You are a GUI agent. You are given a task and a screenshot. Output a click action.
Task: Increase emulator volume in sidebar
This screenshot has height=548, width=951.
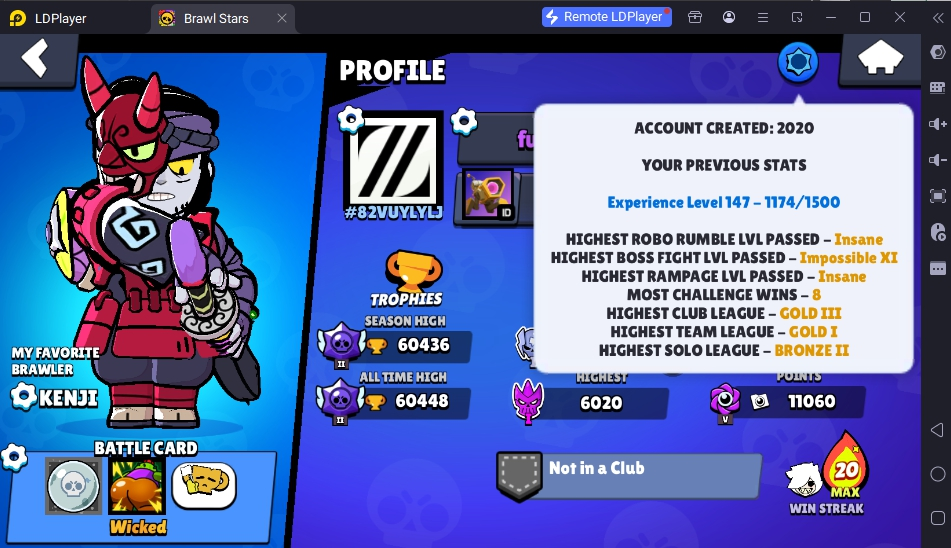pyautogui.click(x=937, y=124)
